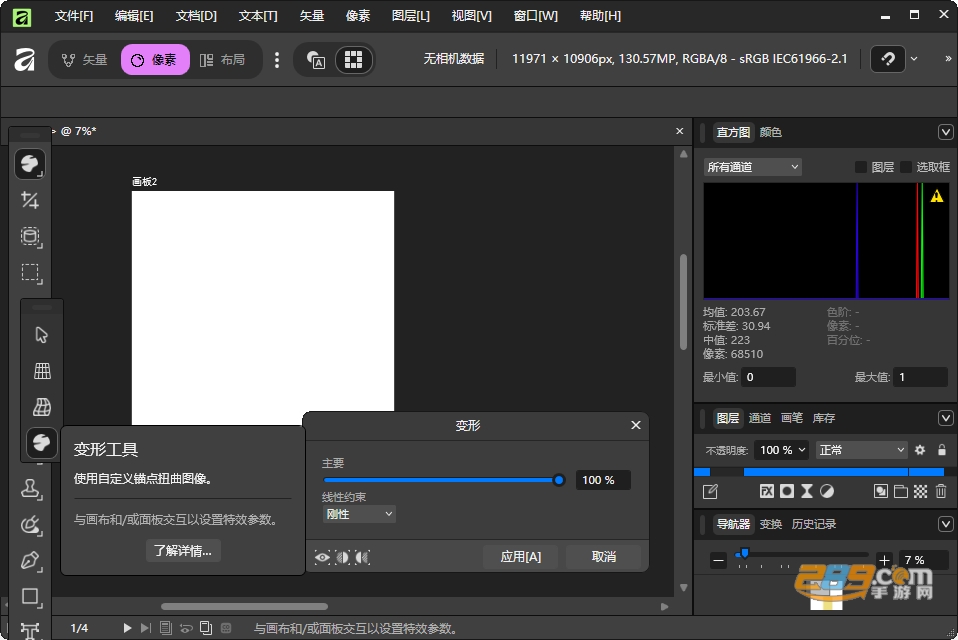Click the text-over-shape icon in the top toolbar
Screen dimensions: 958x640
pos(316,59)
